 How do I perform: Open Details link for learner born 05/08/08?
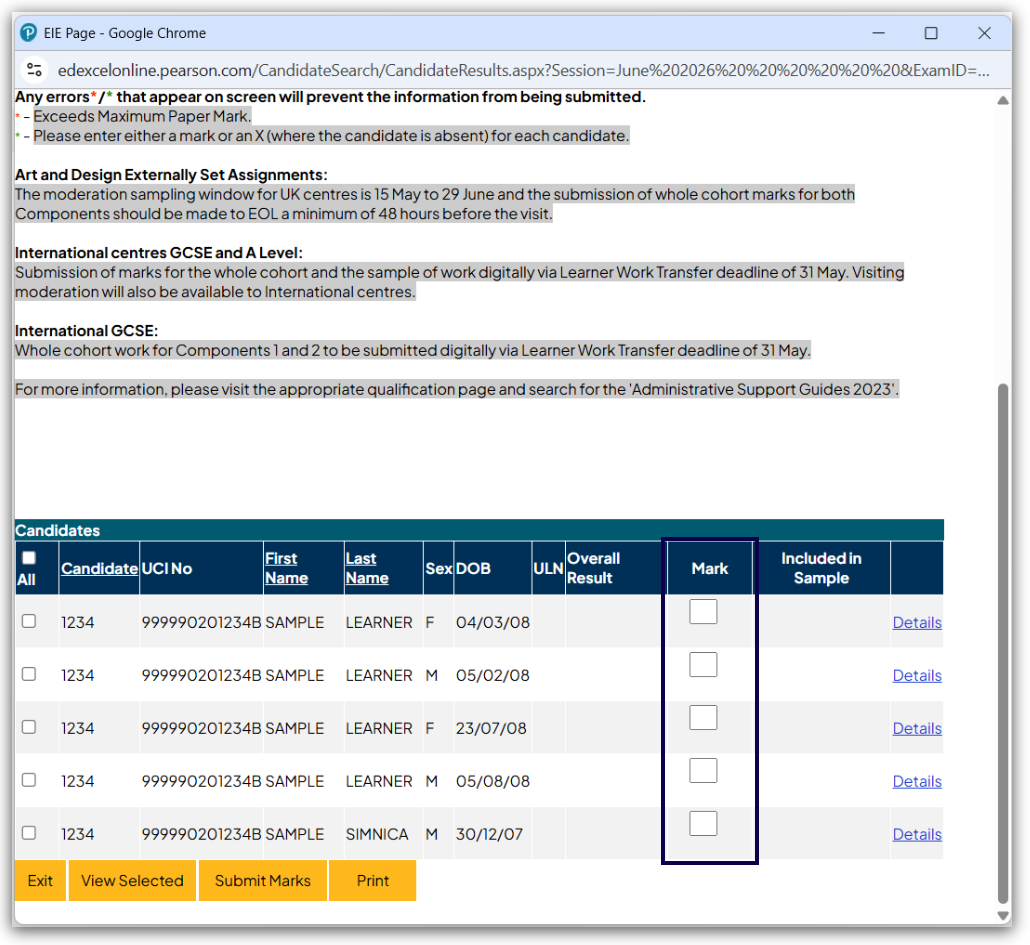tap(916, 781)
